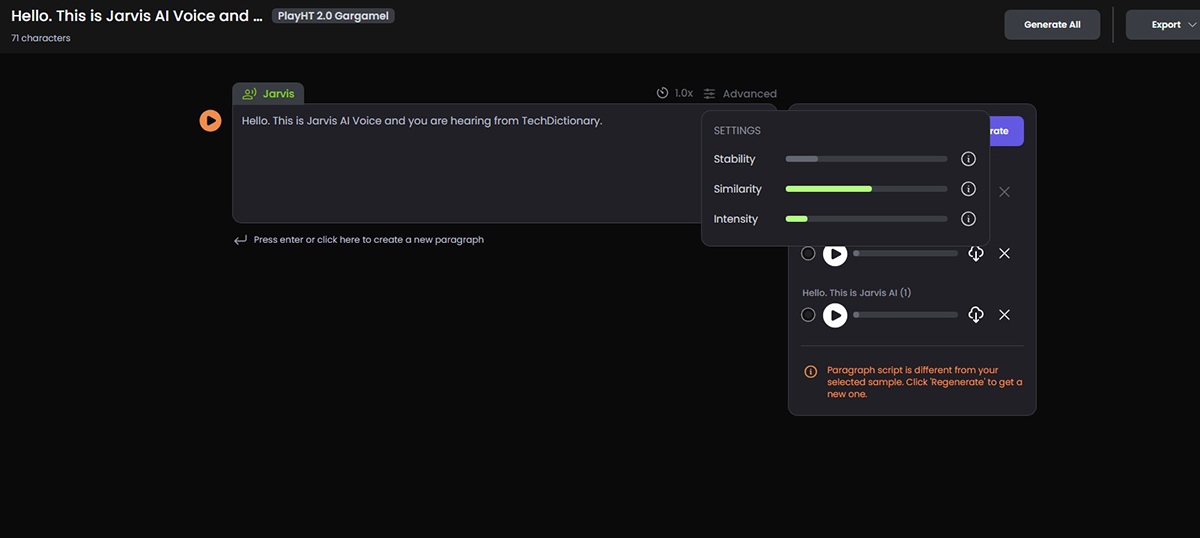Image resolution: width=1200 pixels, height=538 pixels.
Task: Click the Similarity info icon
Action: tap(967, 189)
